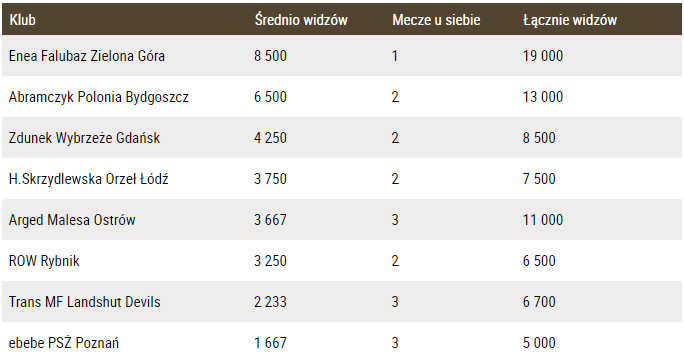Select the Łącznie widzów column header
684x361 pixels.
pyautogui.click(x=570, y=20)
